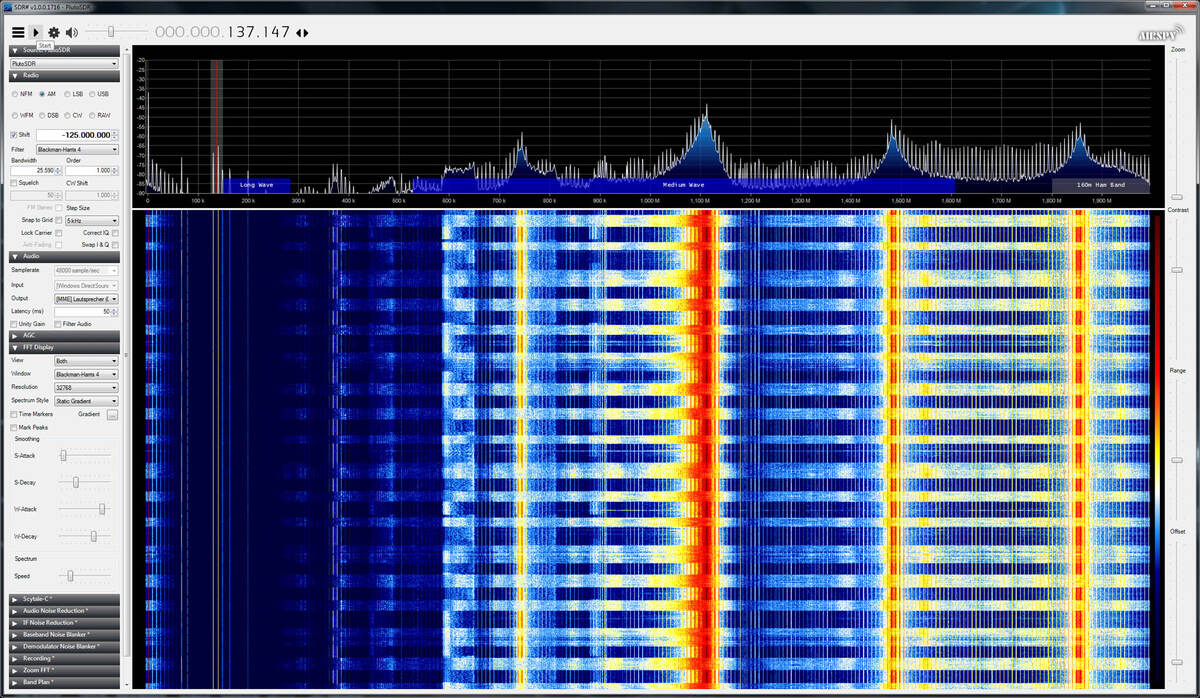Increase Shift value with up arrow
Screen dimensions: 1200x698
(115, 131)
